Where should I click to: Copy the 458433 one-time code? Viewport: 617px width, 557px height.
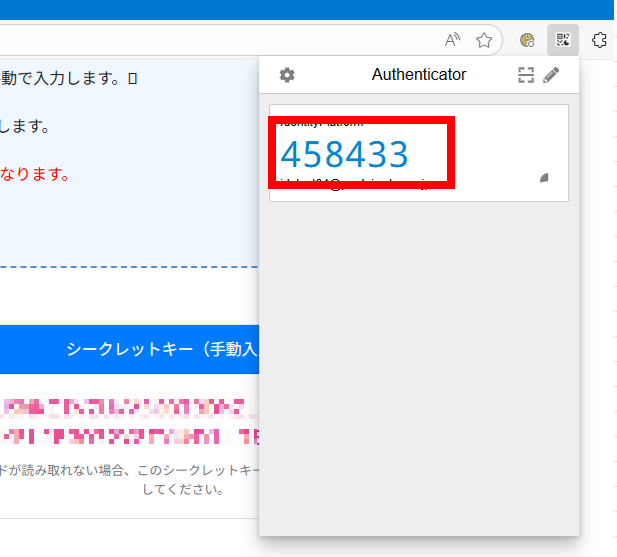(345, 155)
